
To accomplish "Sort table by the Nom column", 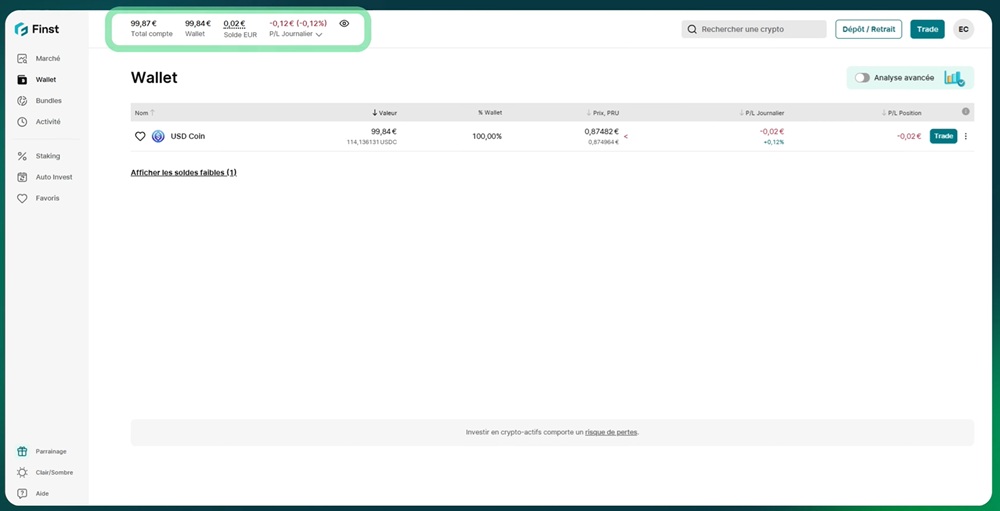I will click(x=144, y=113).
